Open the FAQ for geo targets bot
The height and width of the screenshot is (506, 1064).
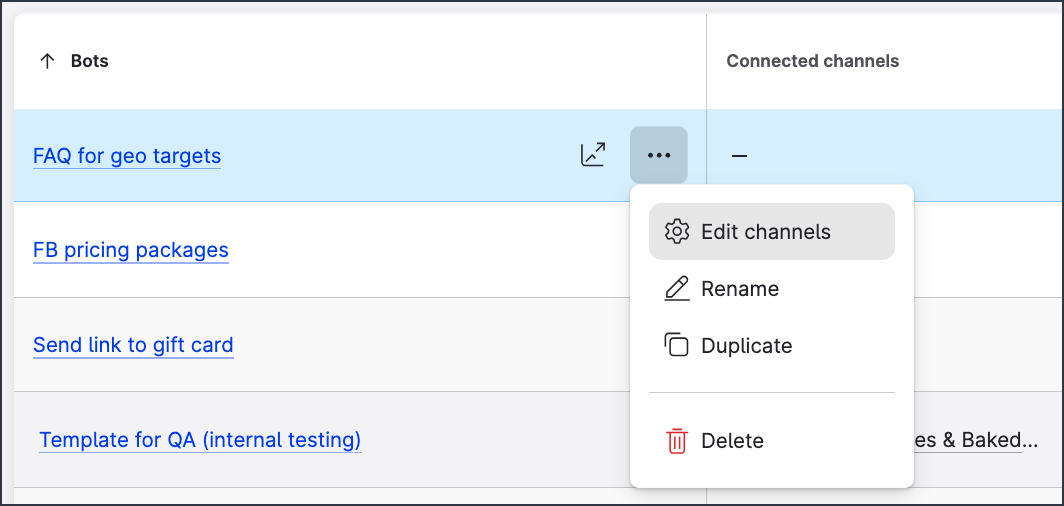[x=127, y=156]
